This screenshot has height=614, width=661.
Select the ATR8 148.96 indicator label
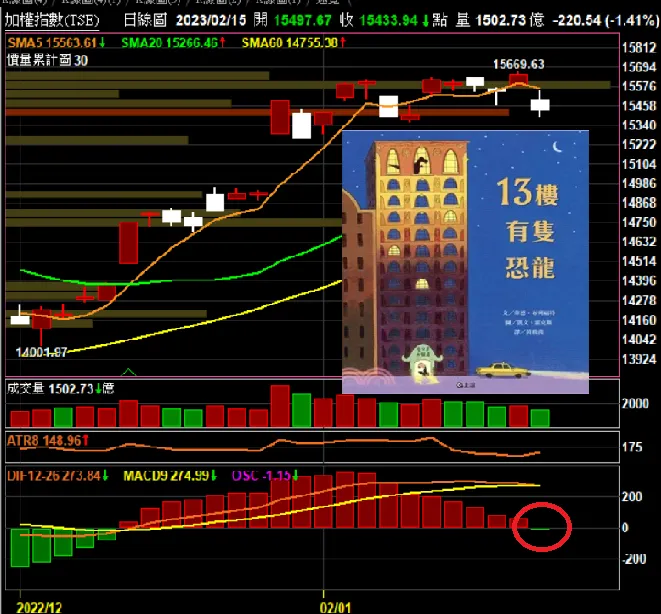click(48, 441)
